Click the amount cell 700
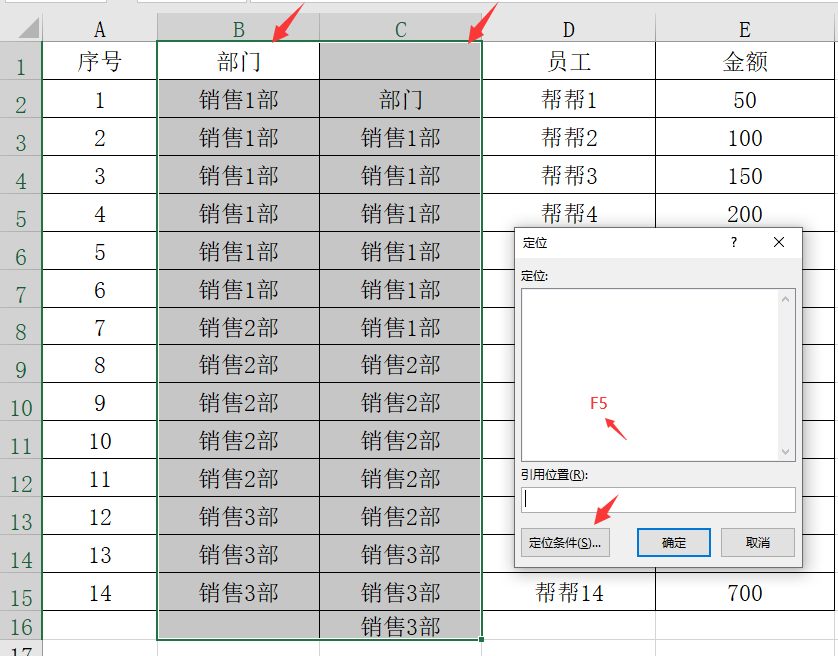 pos(744,592)
